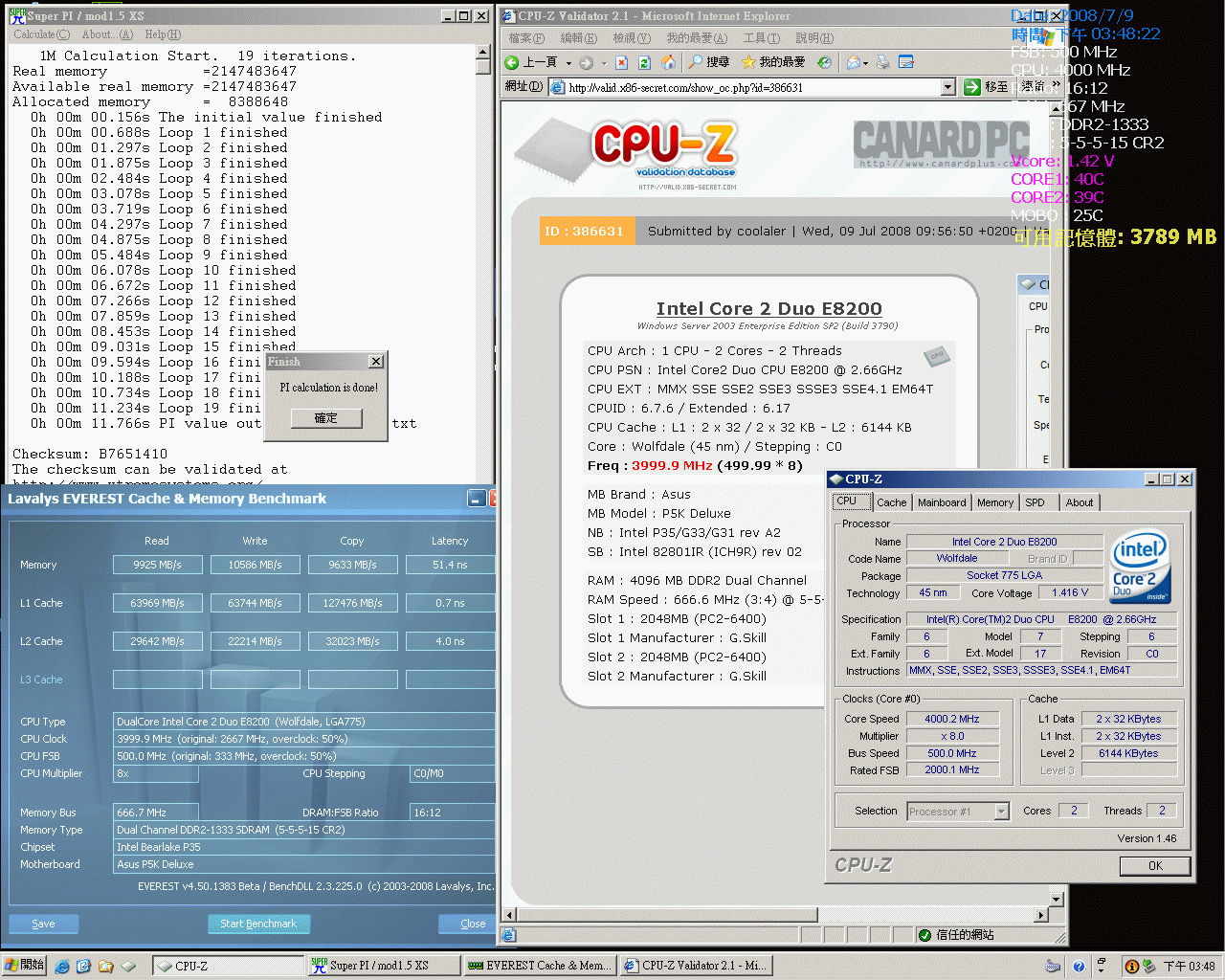Click the Edit icon in the IE toolbar

[906, 62]
